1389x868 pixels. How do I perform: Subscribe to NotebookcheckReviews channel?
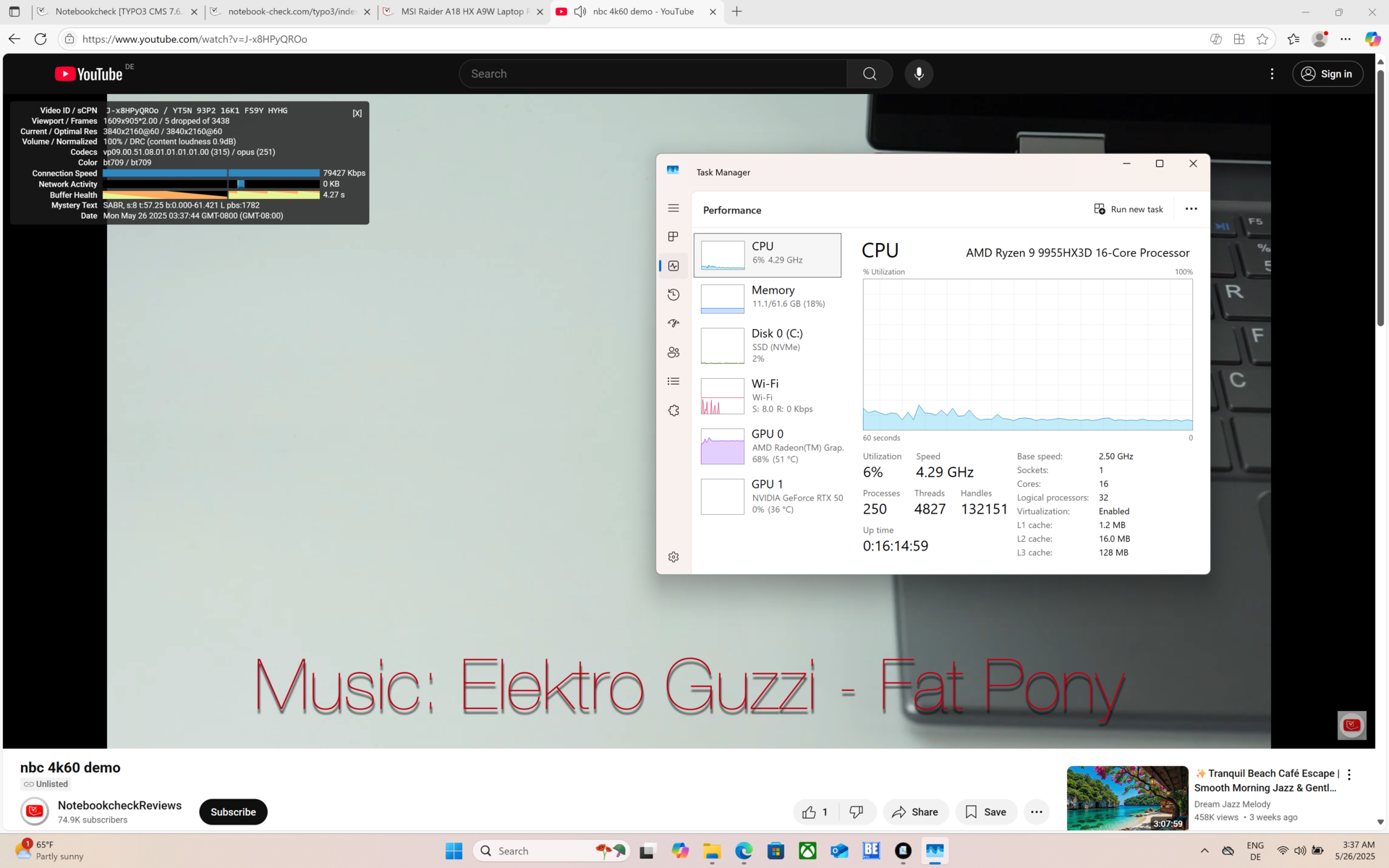(233, 812)
